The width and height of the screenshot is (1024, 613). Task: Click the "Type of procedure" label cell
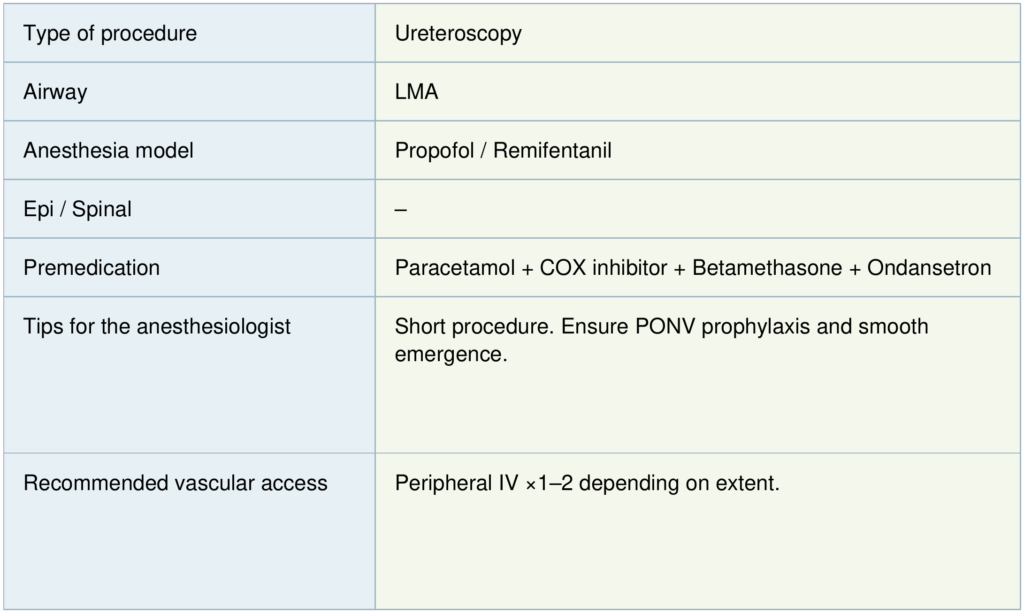tap(110, 34)
